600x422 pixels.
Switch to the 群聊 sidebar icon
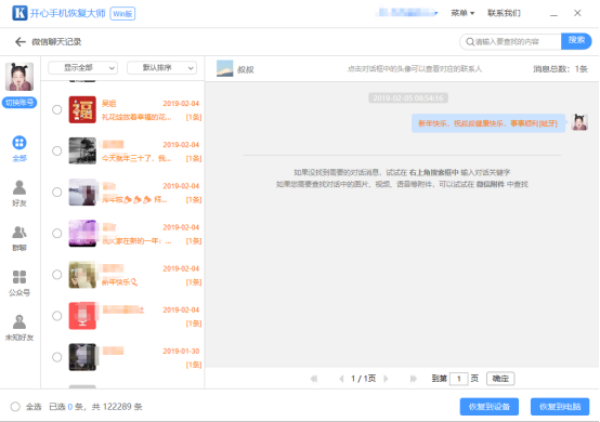pyautogui.click(x=19, y=237)
